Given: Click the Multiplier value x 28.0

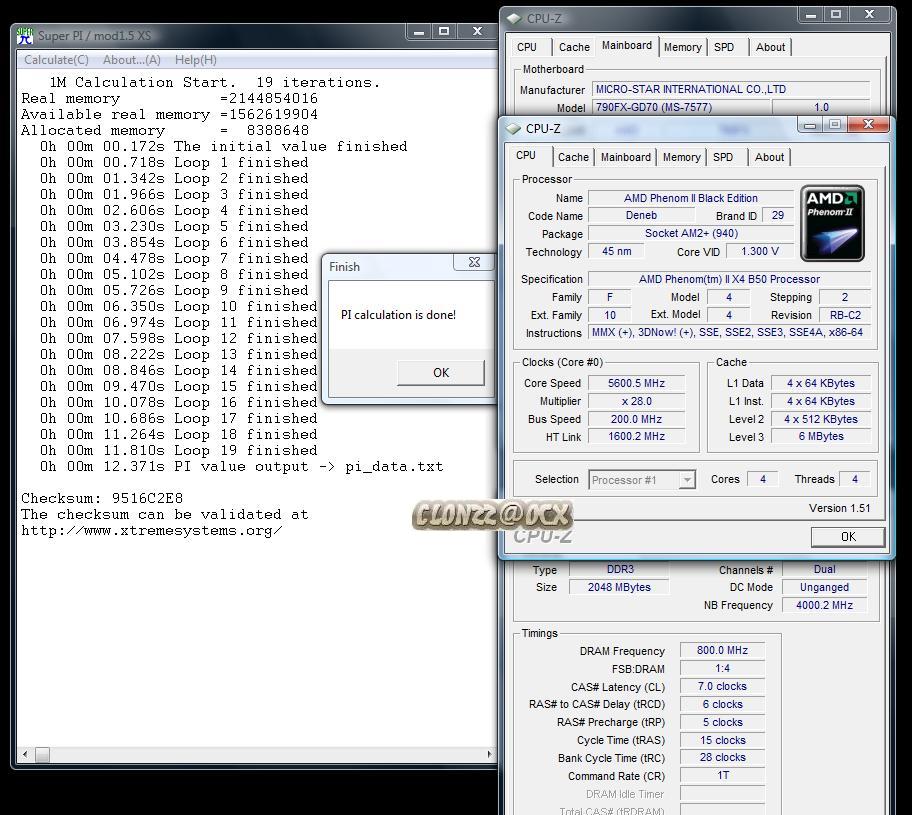Looking at the screenshot, I should coord(636,401).
